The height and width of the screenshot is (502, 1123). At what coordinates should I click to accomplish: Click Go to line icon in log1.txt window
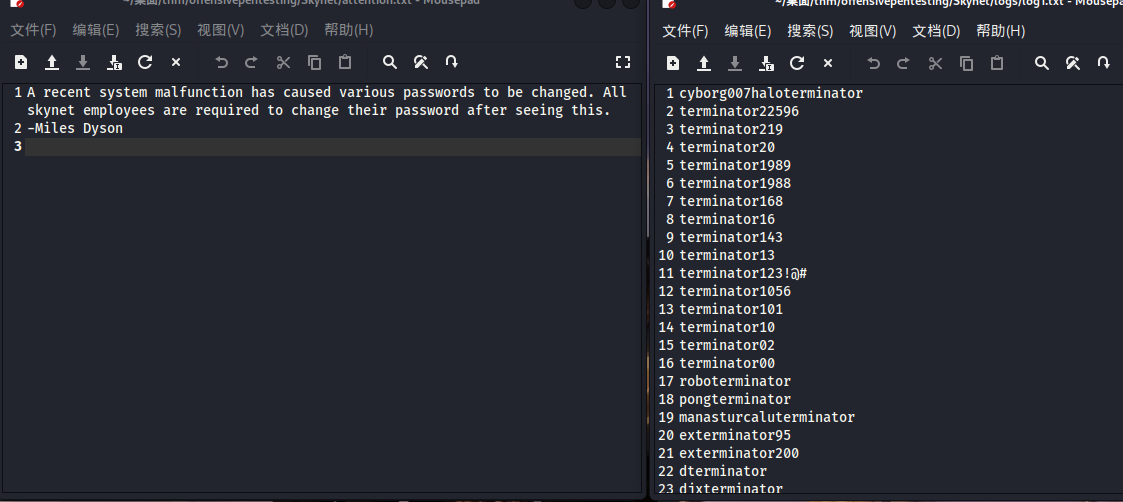tap(1104, 63)
